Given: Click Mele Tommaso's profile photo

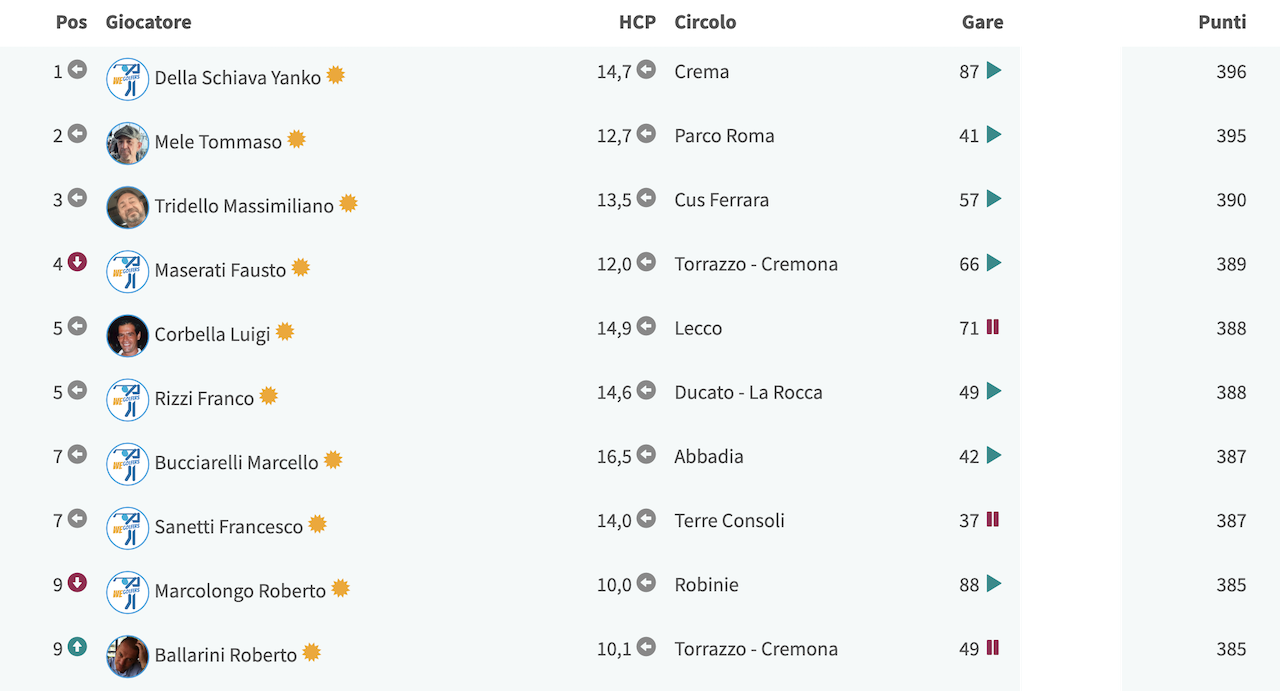Looking at the screenshot, I should [128, 143].
